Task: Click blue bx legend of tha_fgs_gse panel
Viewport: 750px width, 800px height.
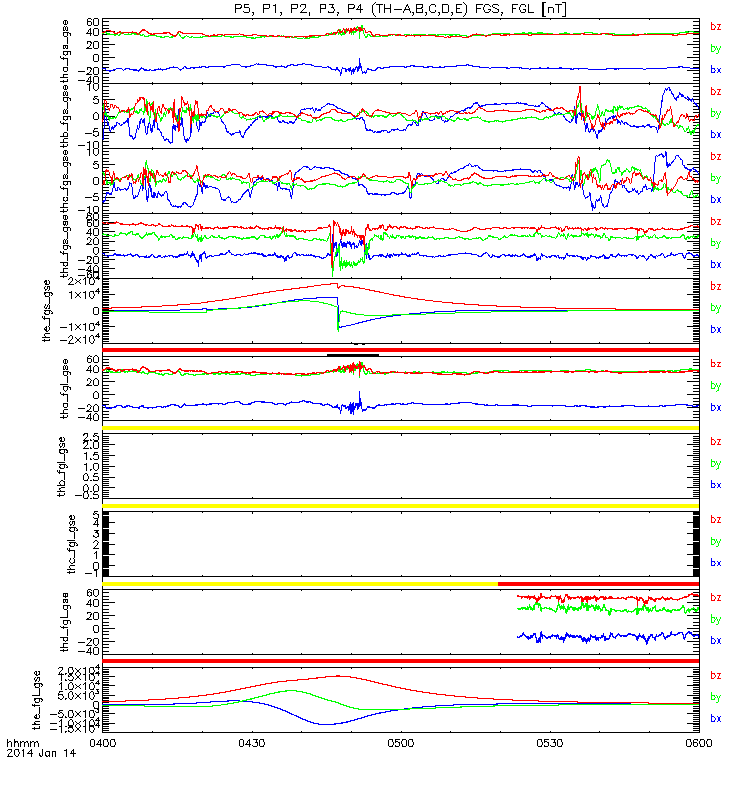Action: 716,70
